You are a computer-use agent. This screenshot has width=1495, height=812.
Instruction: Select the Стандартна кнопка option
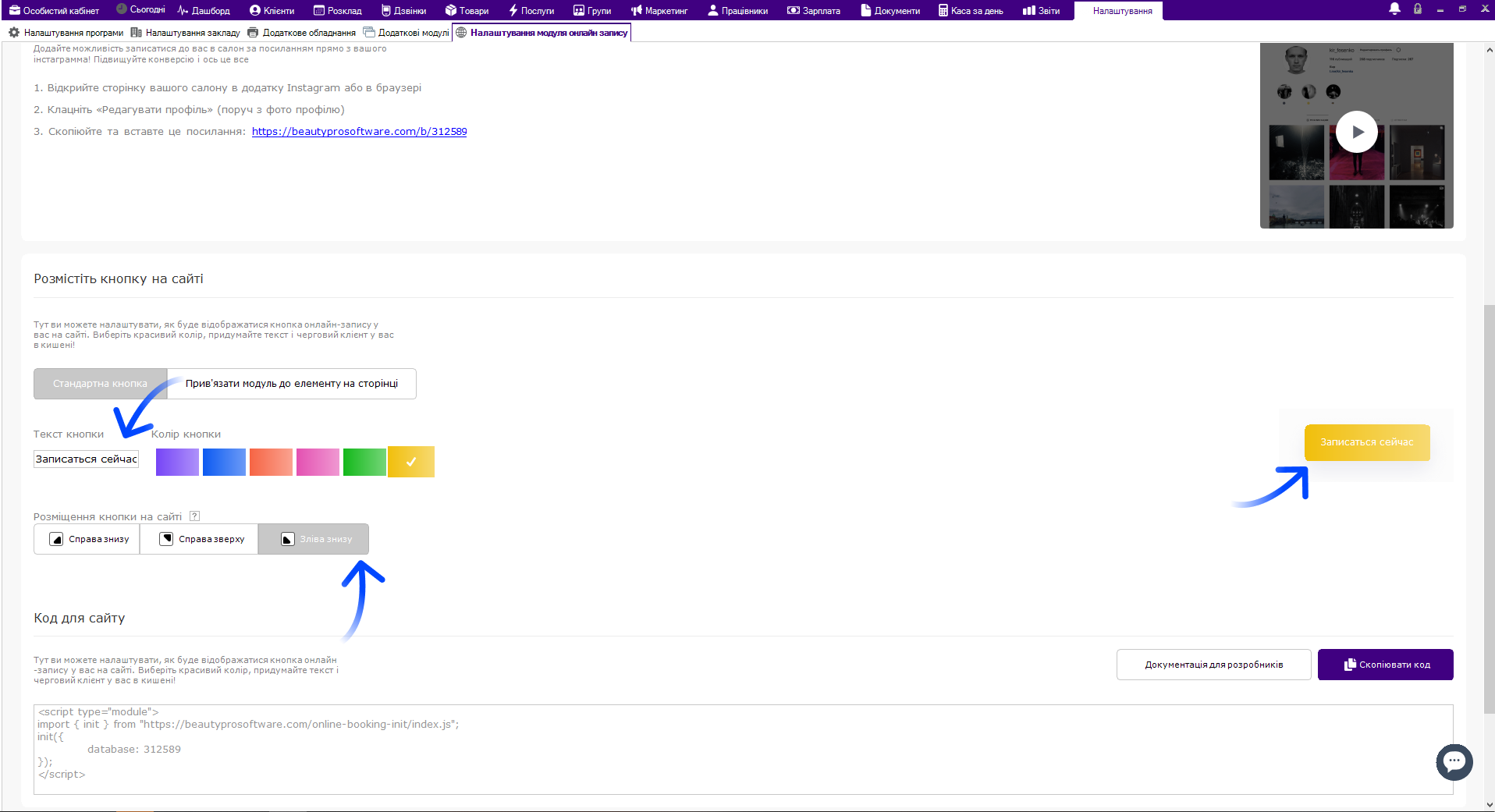click(100, 384)
